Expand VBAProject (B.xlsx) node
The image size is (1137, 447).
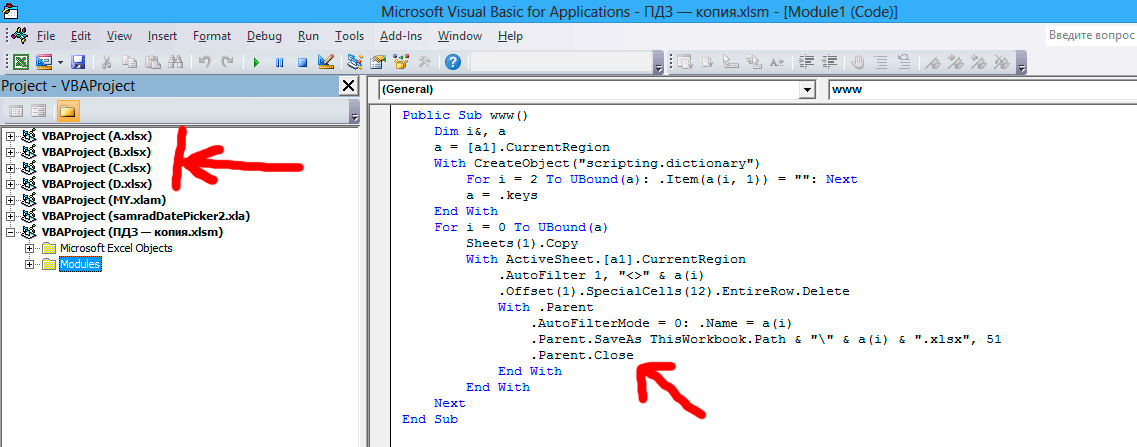(x=10, y=152)
